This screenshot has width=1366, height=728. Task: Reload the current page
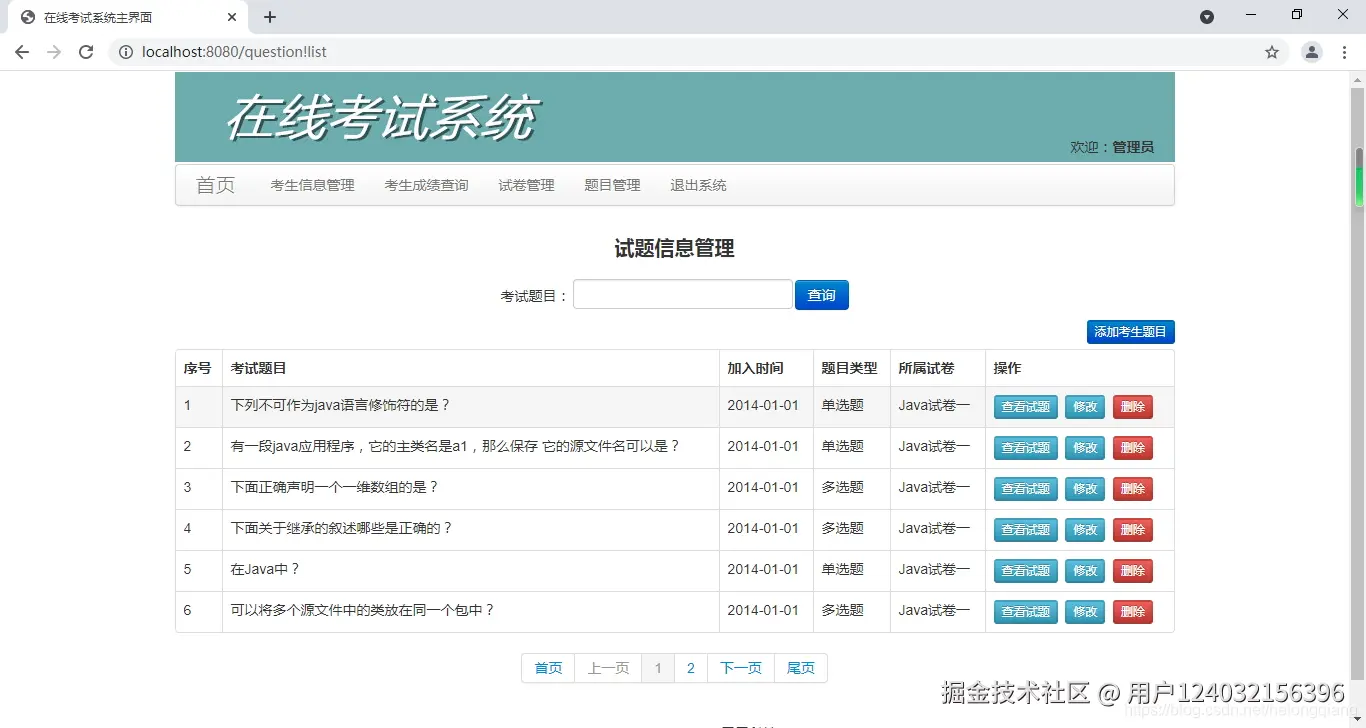[86, 52]
